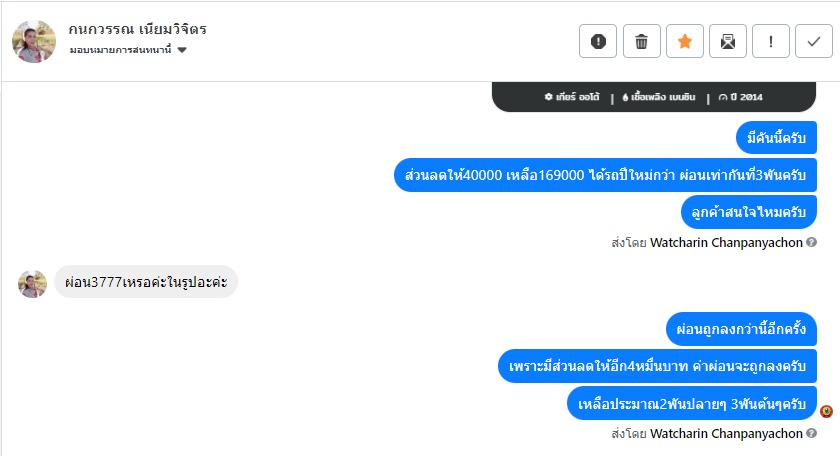Click the spam report octagon icon
This screenshot has height=456, width=840.
[598, 41]
